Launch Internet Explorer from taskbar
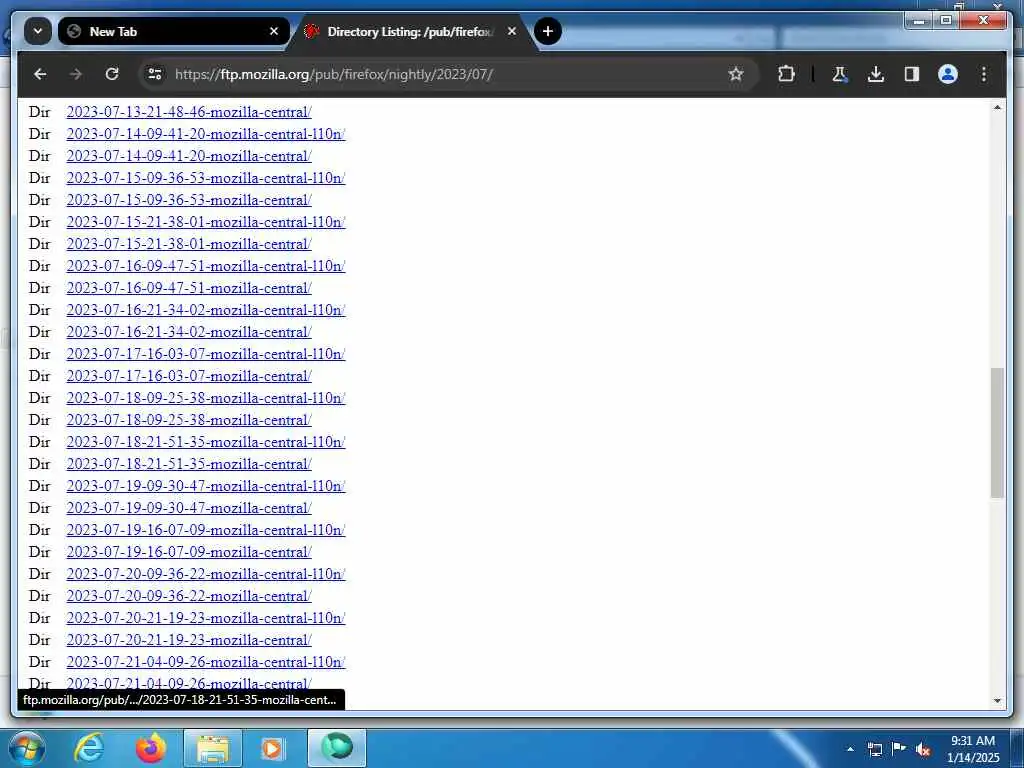The width and height of the screenshot is (1024, 768). coord(89,748)
